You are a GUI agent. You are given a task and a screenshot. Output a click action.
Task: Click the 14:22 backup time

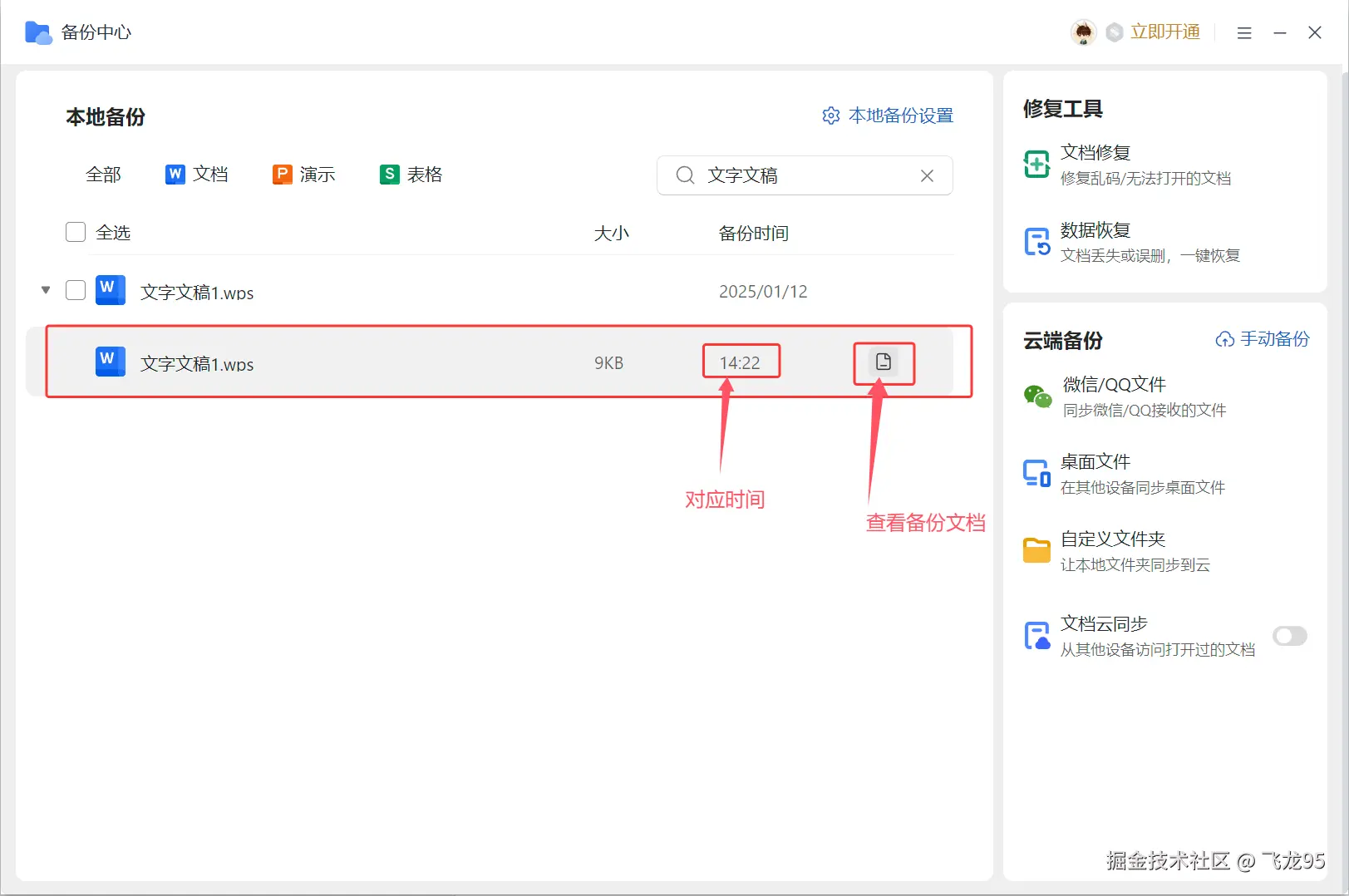pyautogui.click(x=740, y=362)
